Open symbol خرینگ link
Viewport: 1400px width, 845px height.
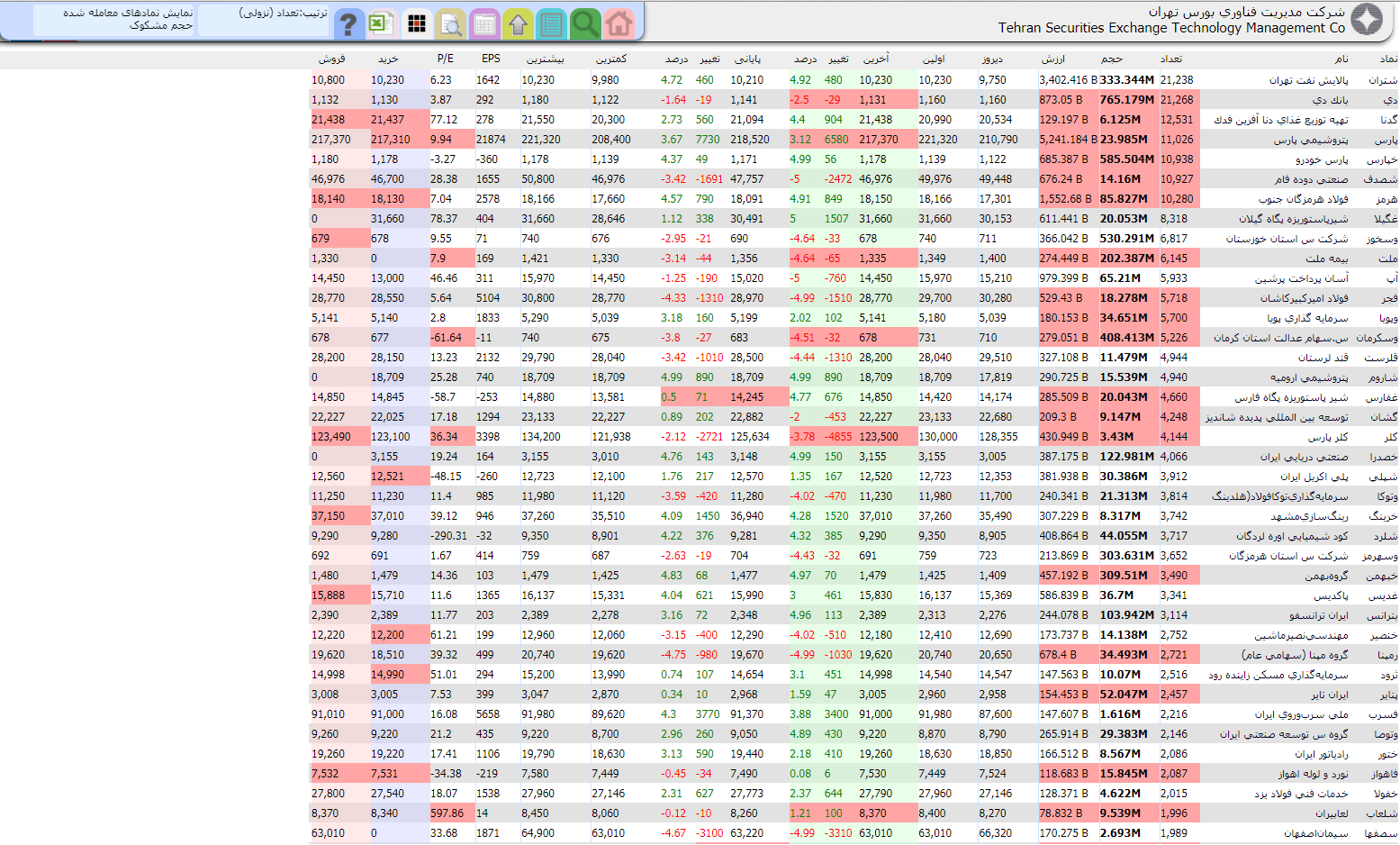coord(1384,516)
